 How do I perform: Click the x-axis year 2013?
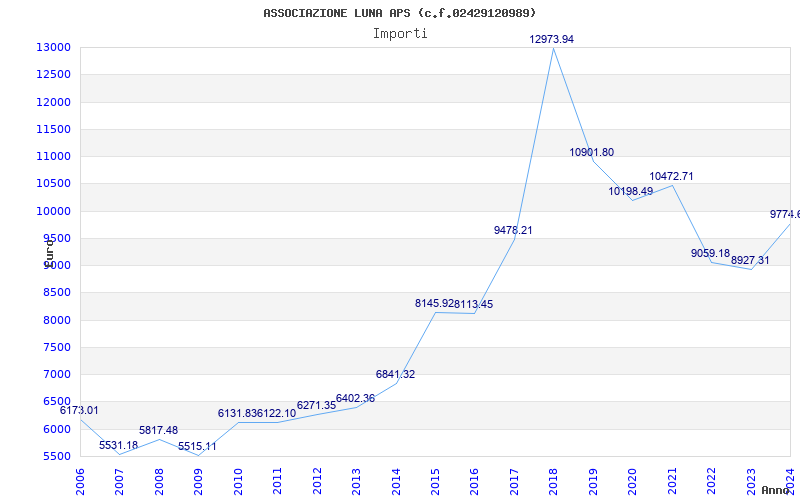[x=356, y=482]
